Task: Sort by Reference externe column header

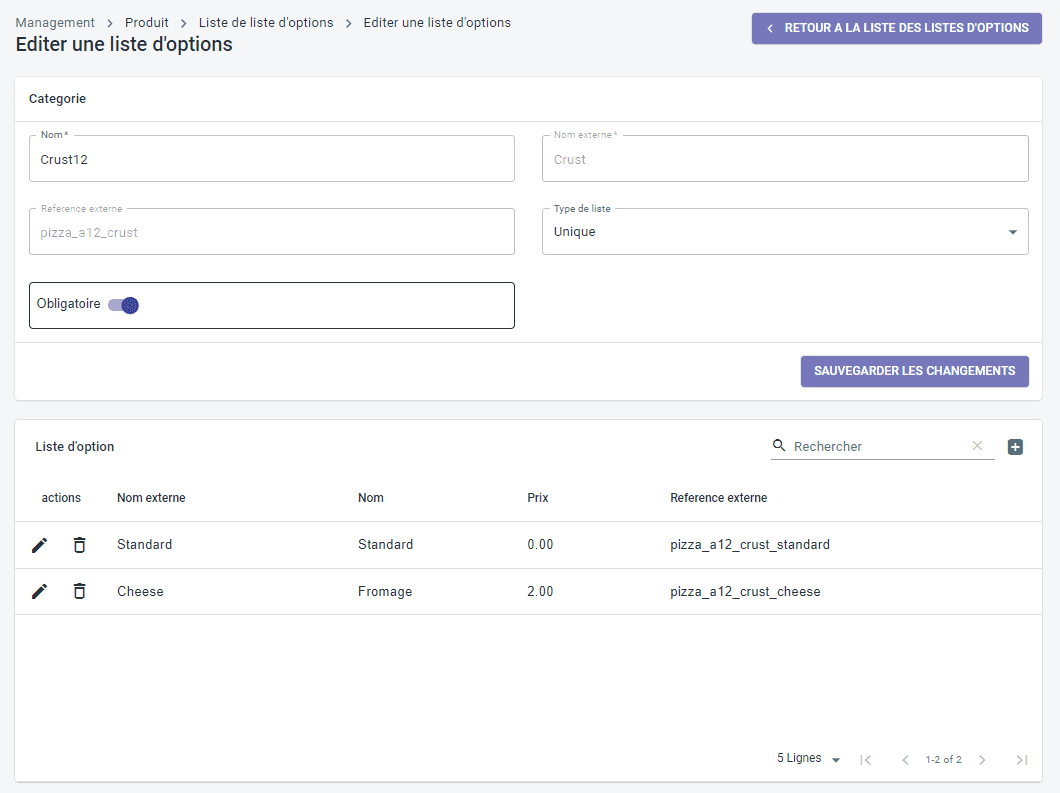Action: (x=719, y=498)
